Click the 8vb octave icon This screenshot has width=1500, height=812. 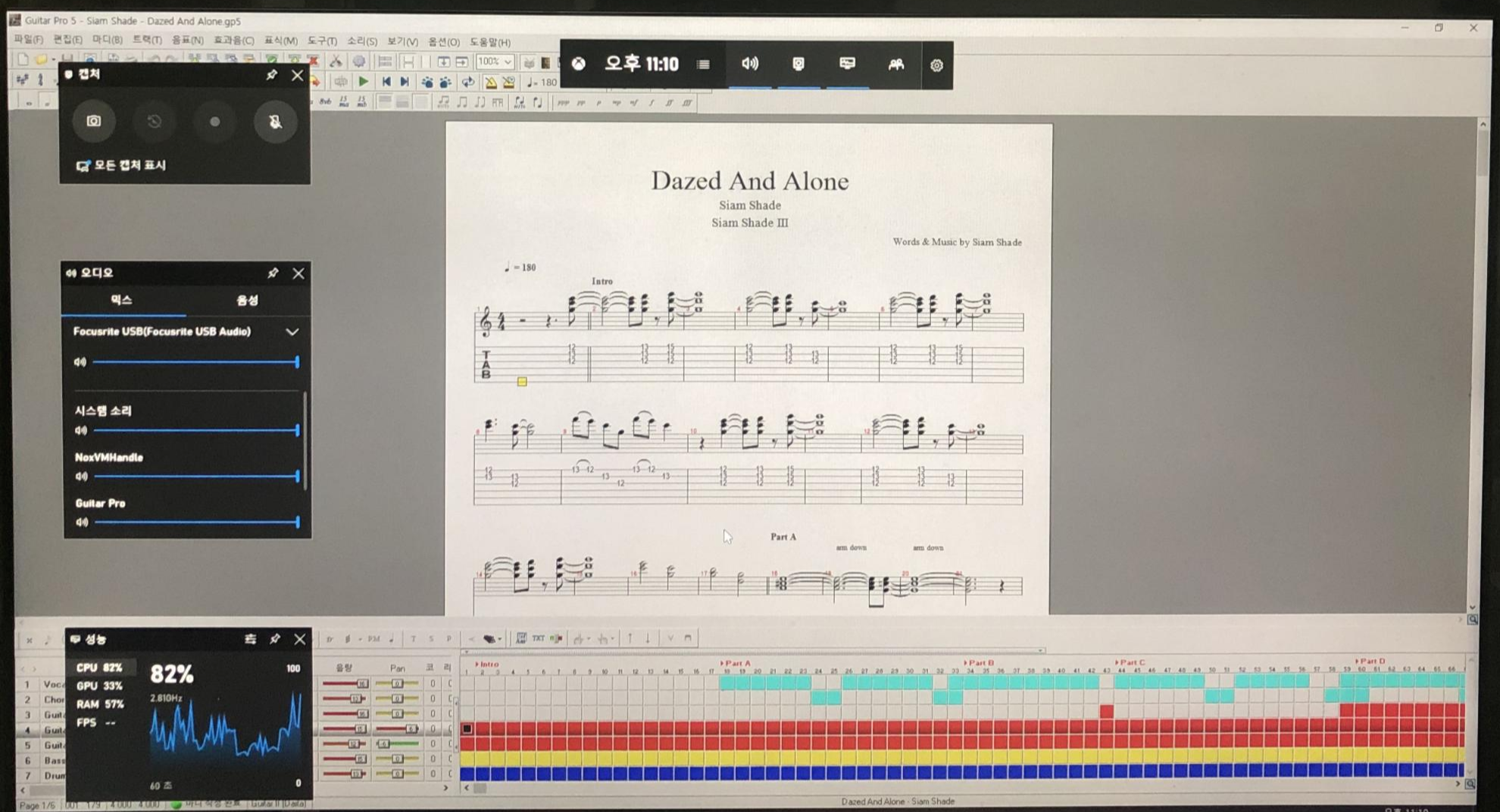pyautogui.click(x=326, y=101)
